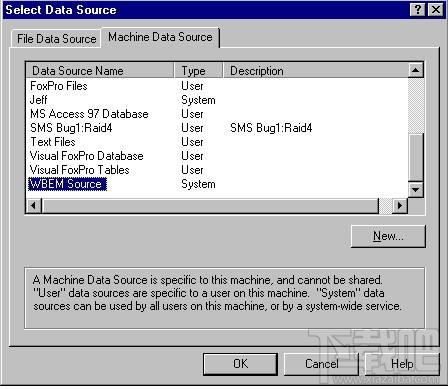448x389 pixels.
Task: Select the WBEM Source data source
Action: coord(68,184)
